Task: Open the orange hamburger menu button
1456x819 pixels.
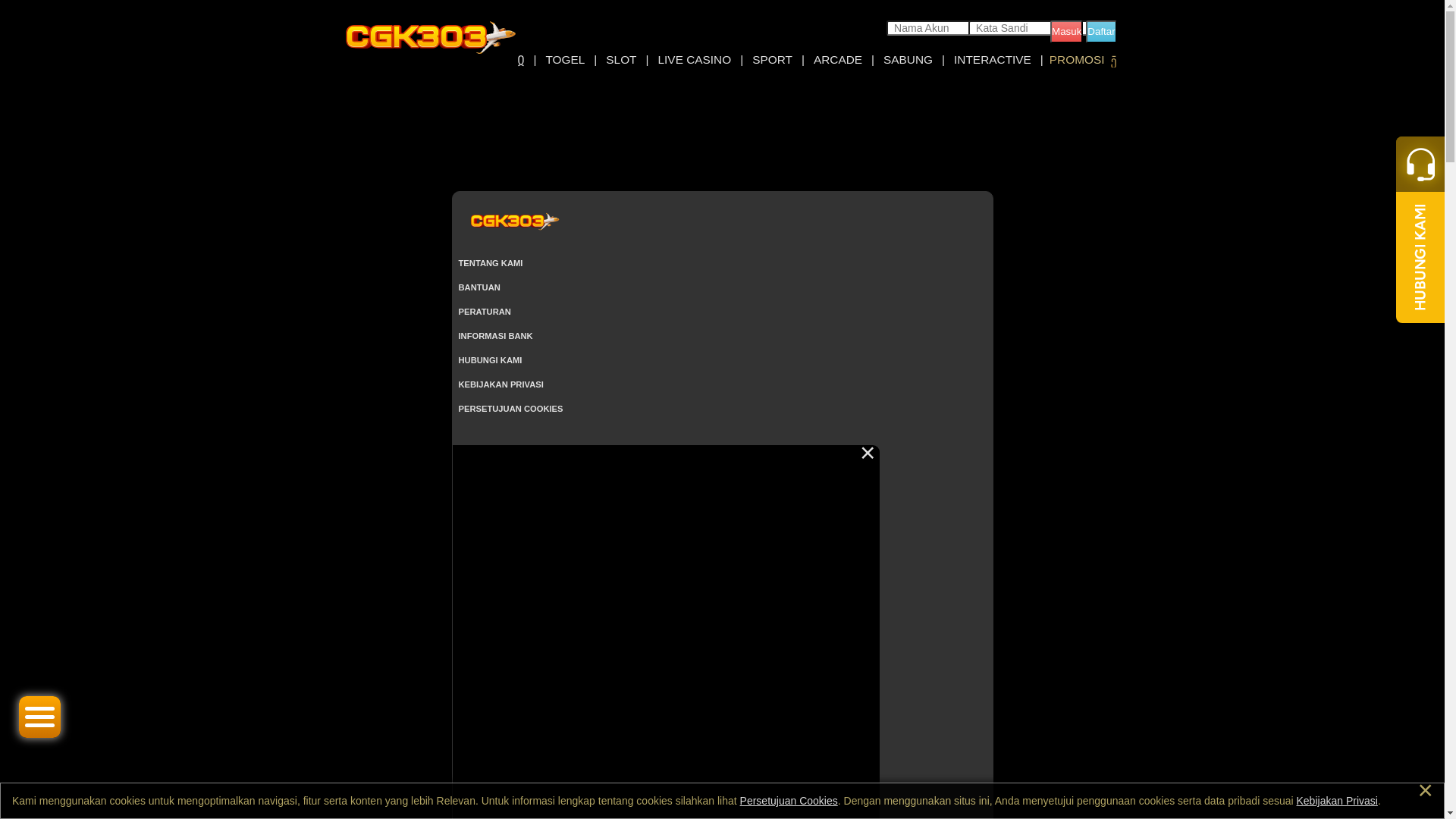Action: (39, 717)
